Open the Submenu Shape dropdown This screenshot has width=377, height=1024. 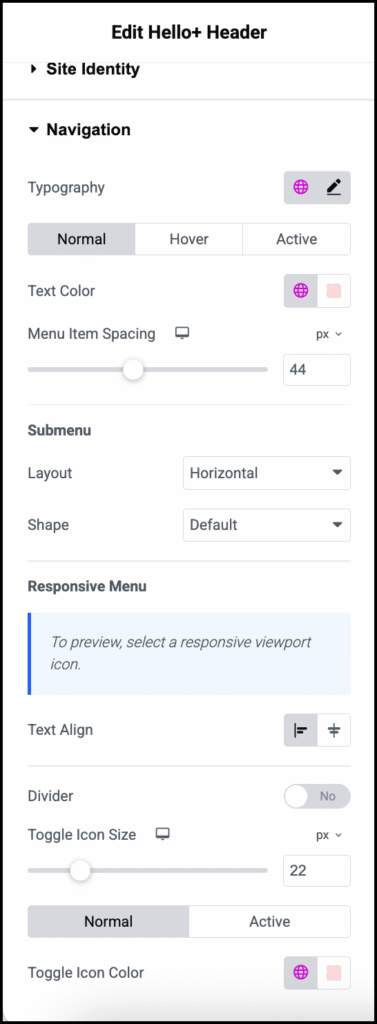[x=267, y=525]
